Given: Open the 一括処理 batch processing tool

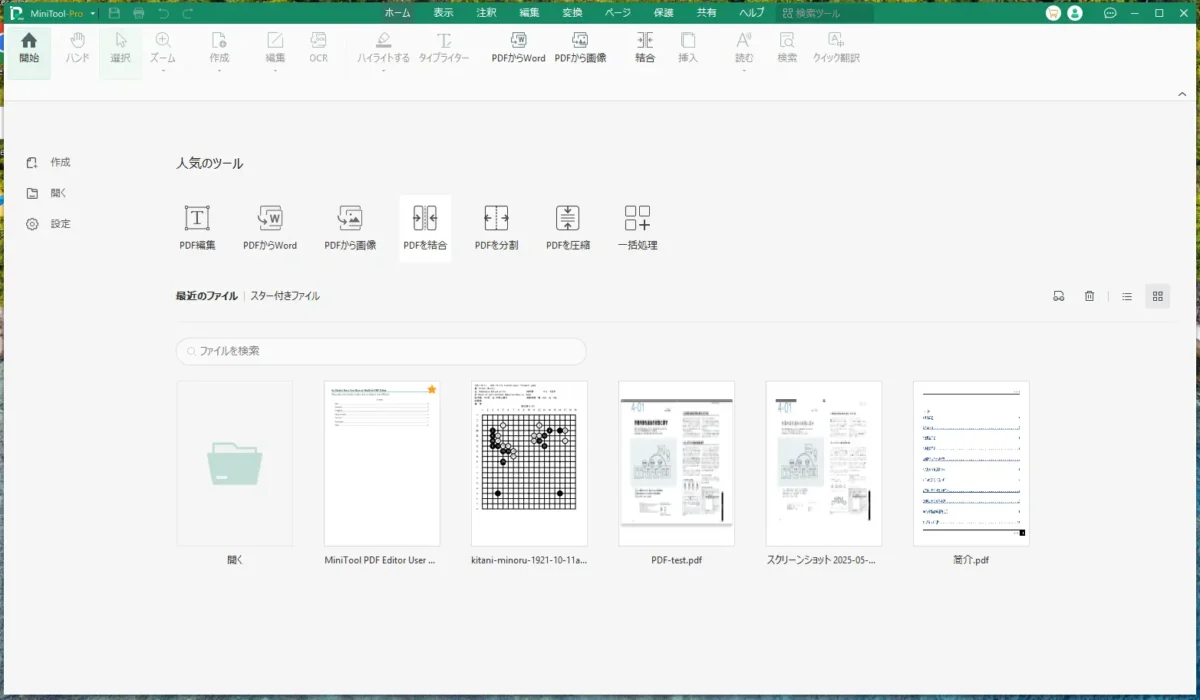Looking at the screenshot, I should point(638,228).
